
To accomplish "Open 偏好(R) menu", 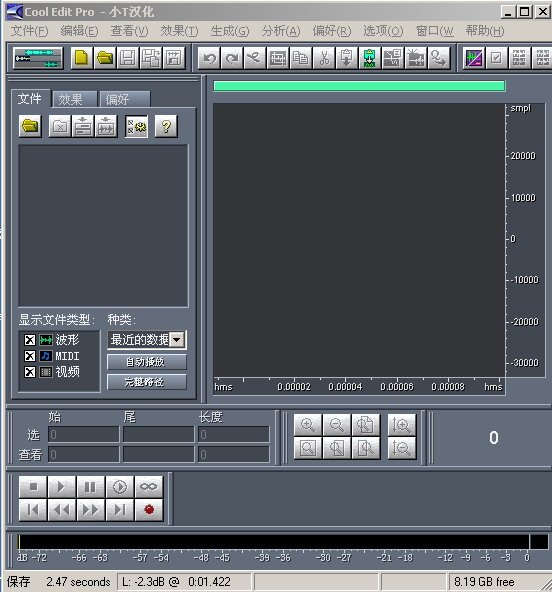I will coord(332,31).
